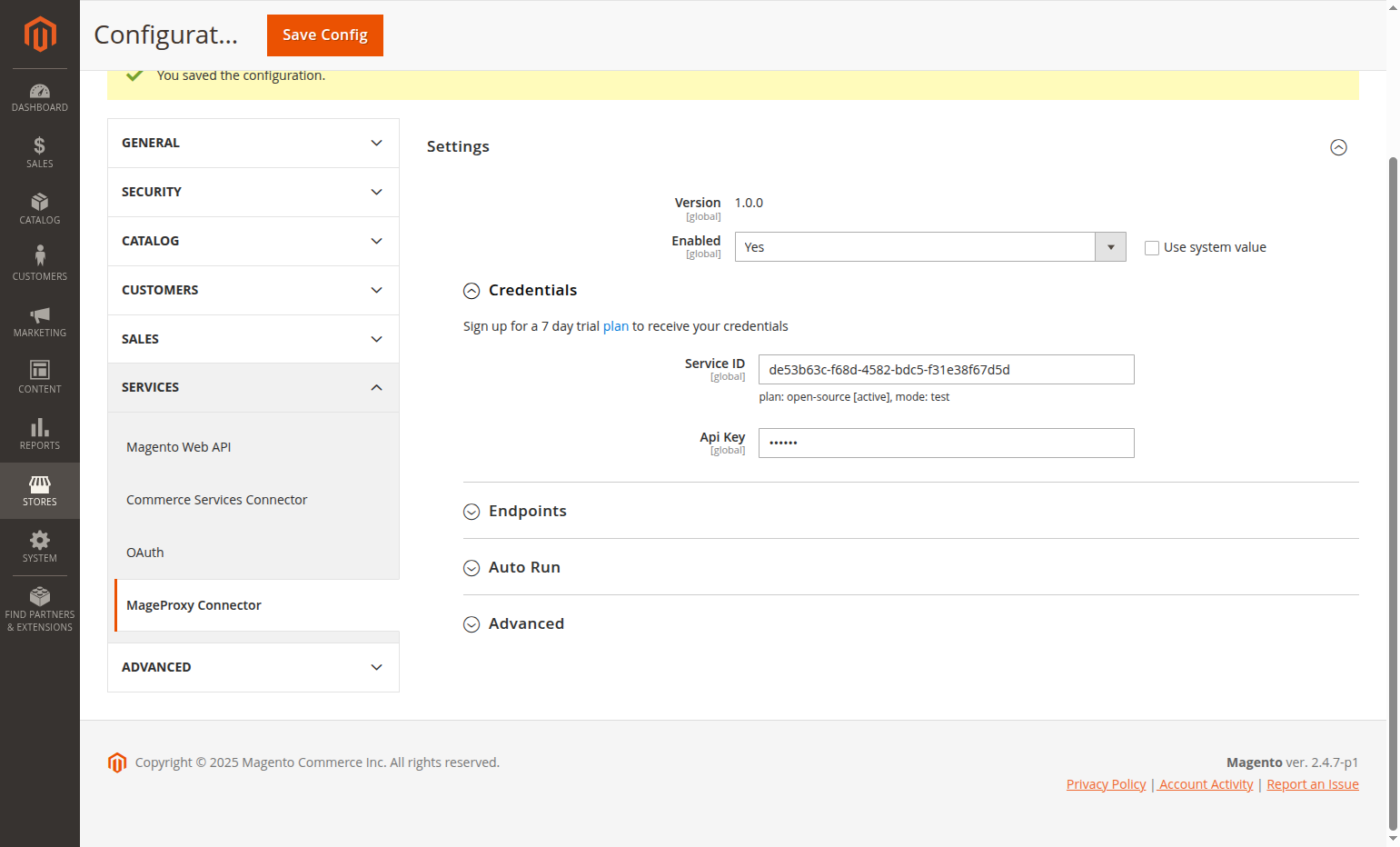Image resolution: width=1400 pixels, height=847 pixels.
Task: Expand the Sales config section
Action: pos(253,340)
